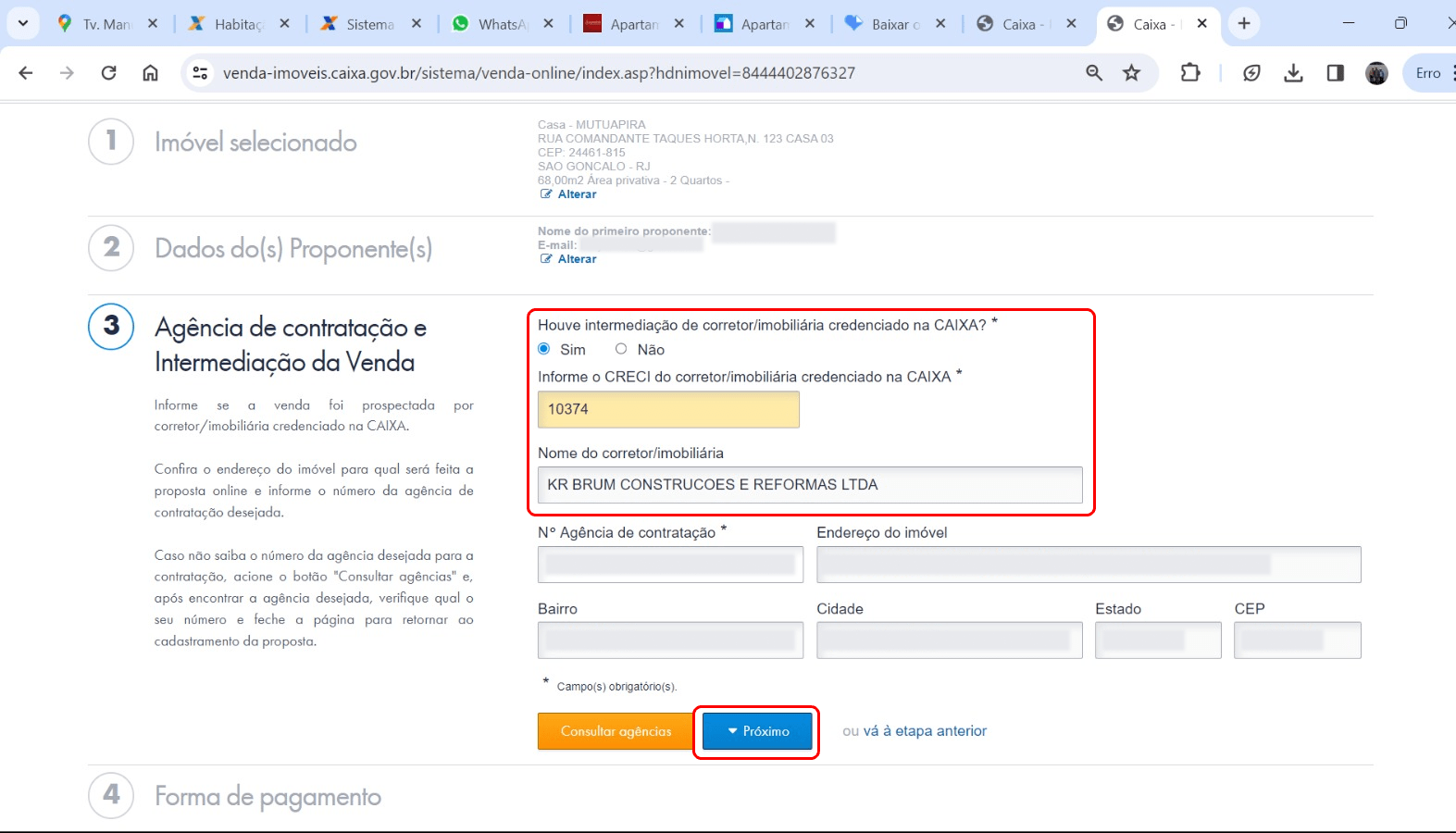Toggle the side panel icon
The image size is (1456, 833).
pyautogui.click(x=1335, y=73)
